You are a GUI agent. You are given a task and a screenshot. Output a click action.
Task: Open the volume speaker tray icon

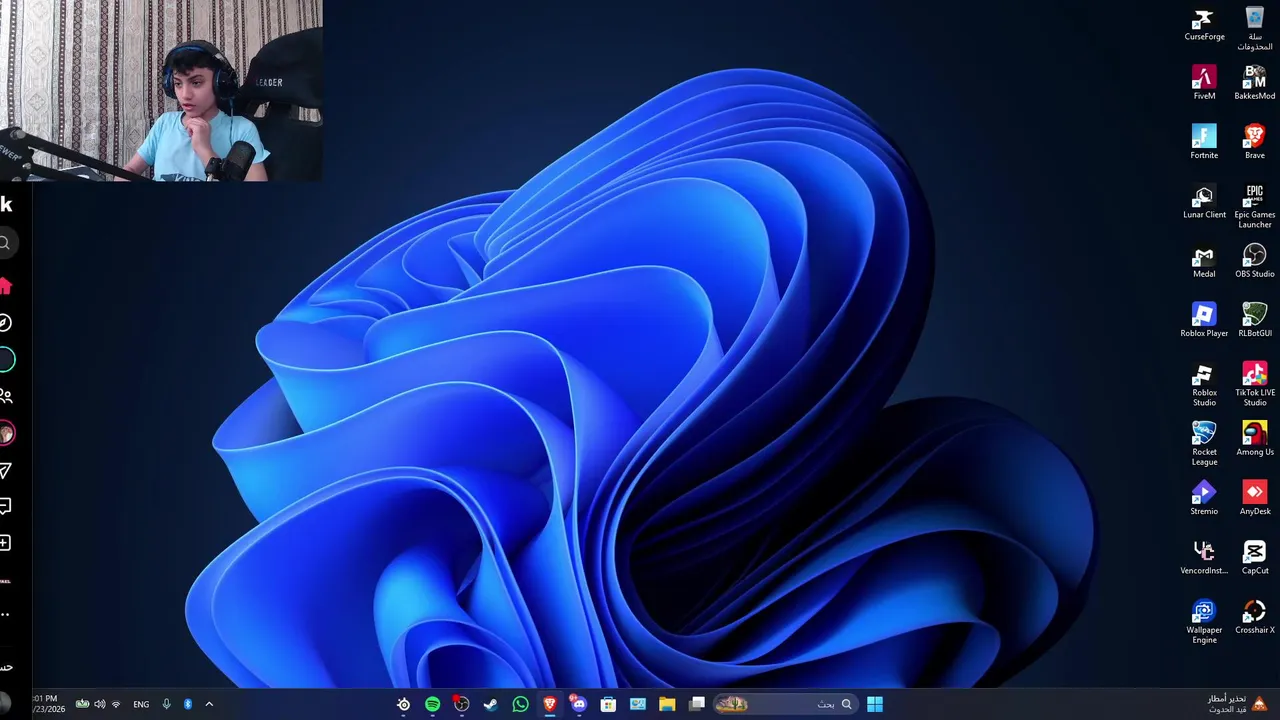click(x=99, y=704)
